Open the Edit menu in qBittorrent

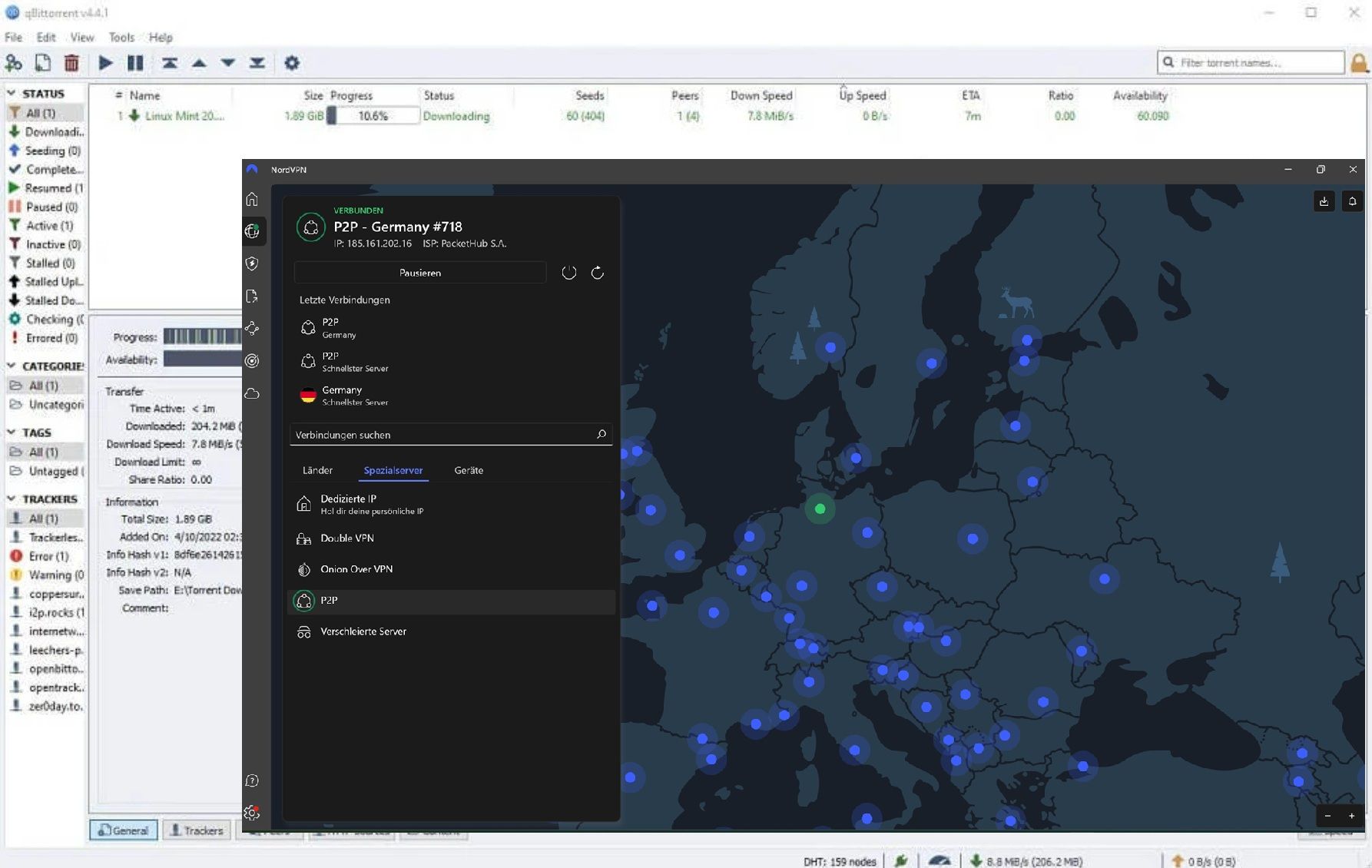[x=46, y=37]
